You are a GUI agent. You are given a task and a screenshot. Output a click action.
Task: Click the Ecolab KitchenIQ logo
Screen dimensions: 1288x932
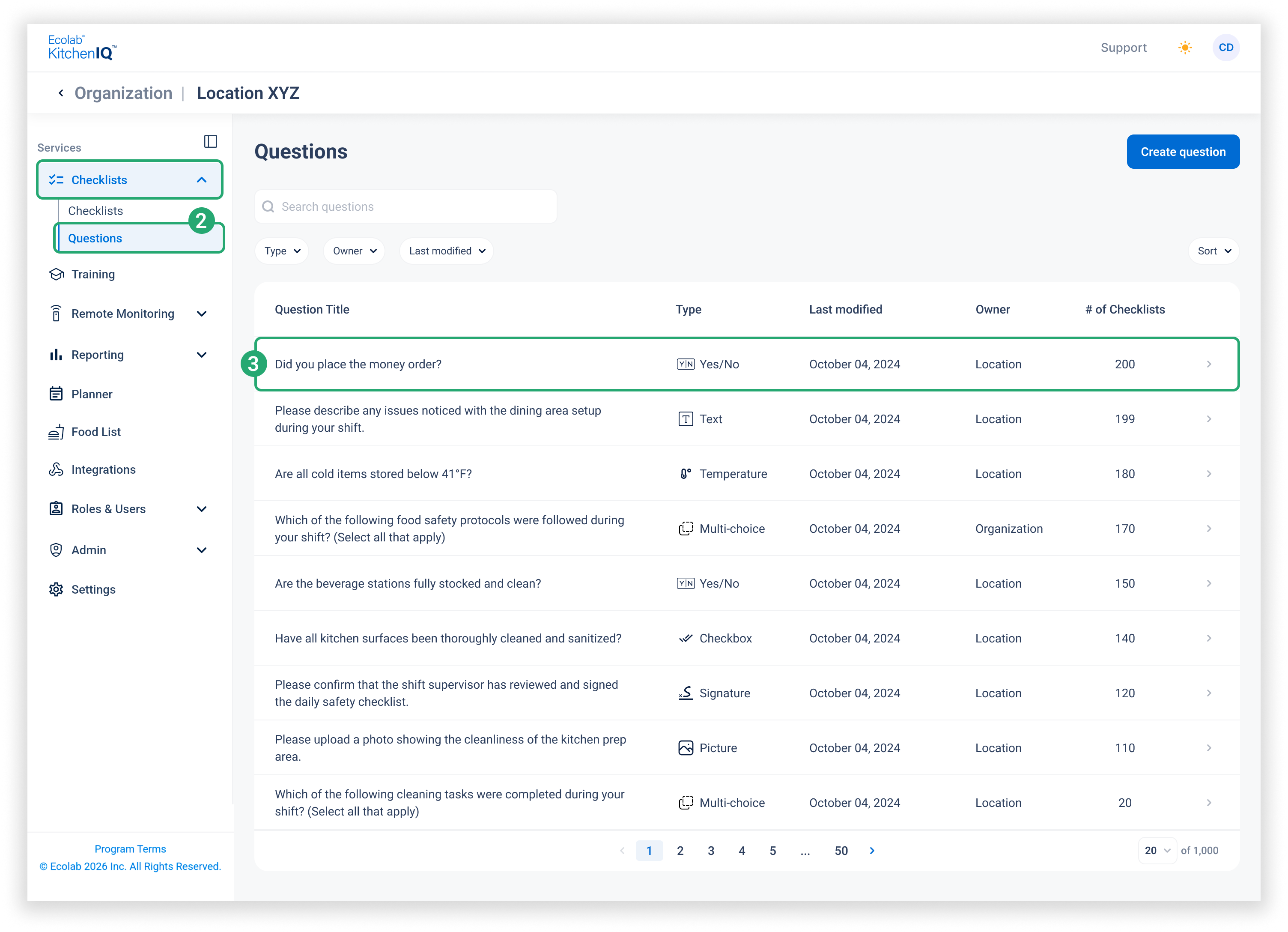pos(82,47)
